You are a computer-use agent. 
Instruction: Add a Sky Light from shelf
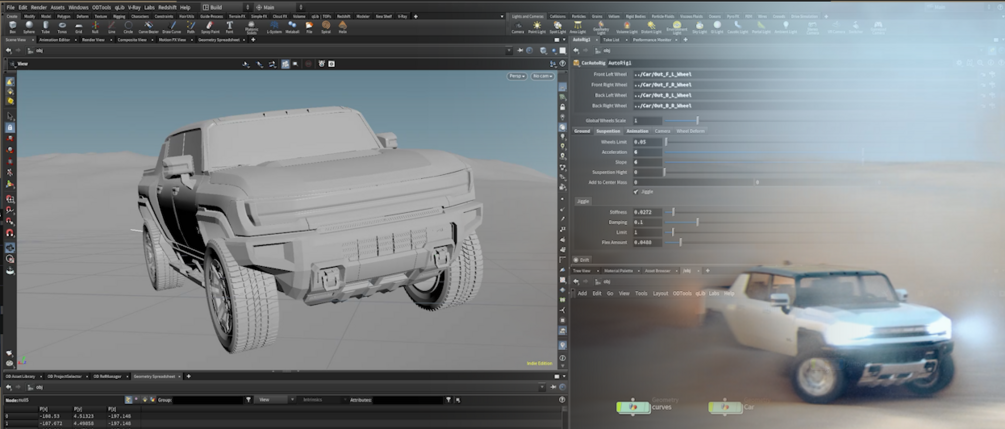click(x=700, y=27)
